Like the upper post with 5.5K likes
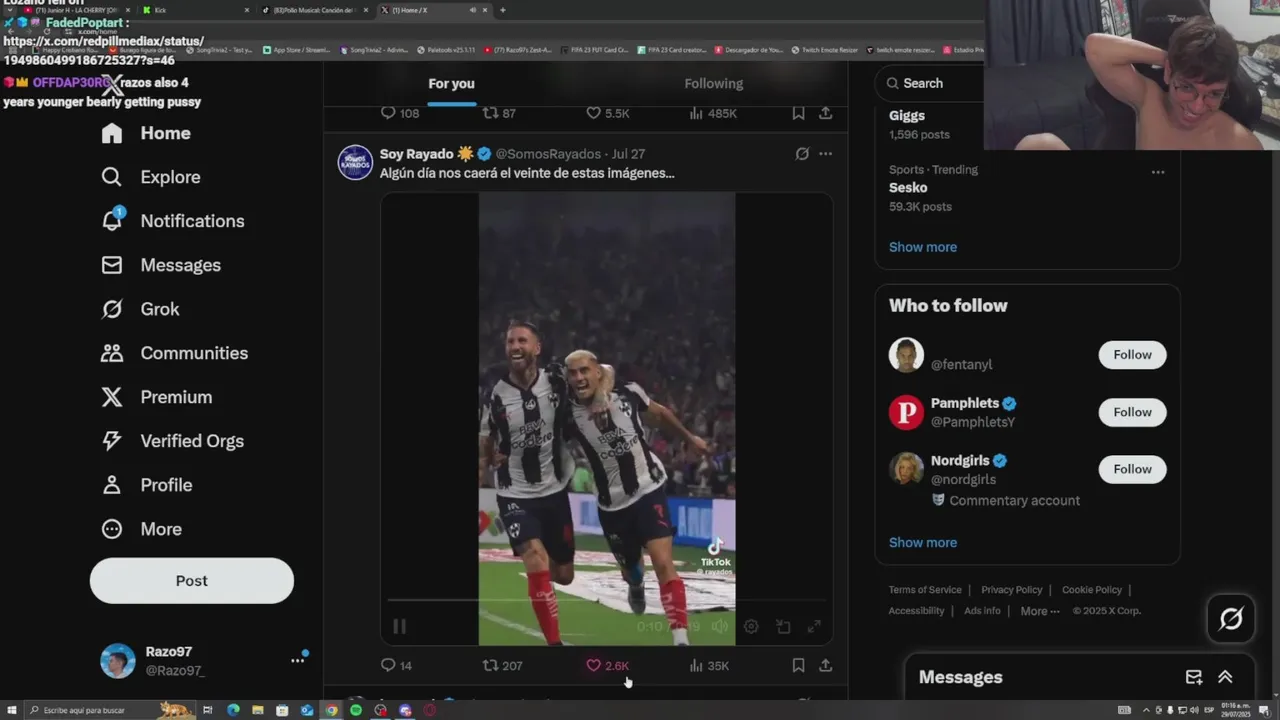This screenshot has height=720, width=1280. pyautogui.click(x=607, y=113)
